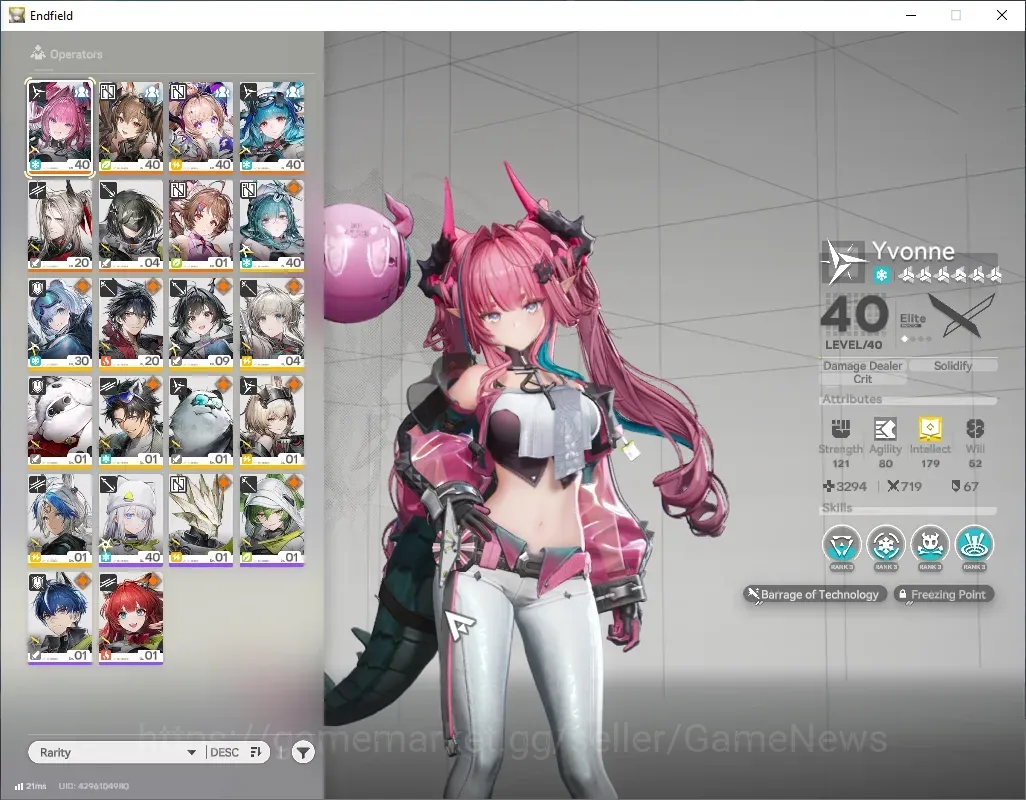Open the third skull-like skill icon
This screenshot has width=1026, height=800.
930,547
